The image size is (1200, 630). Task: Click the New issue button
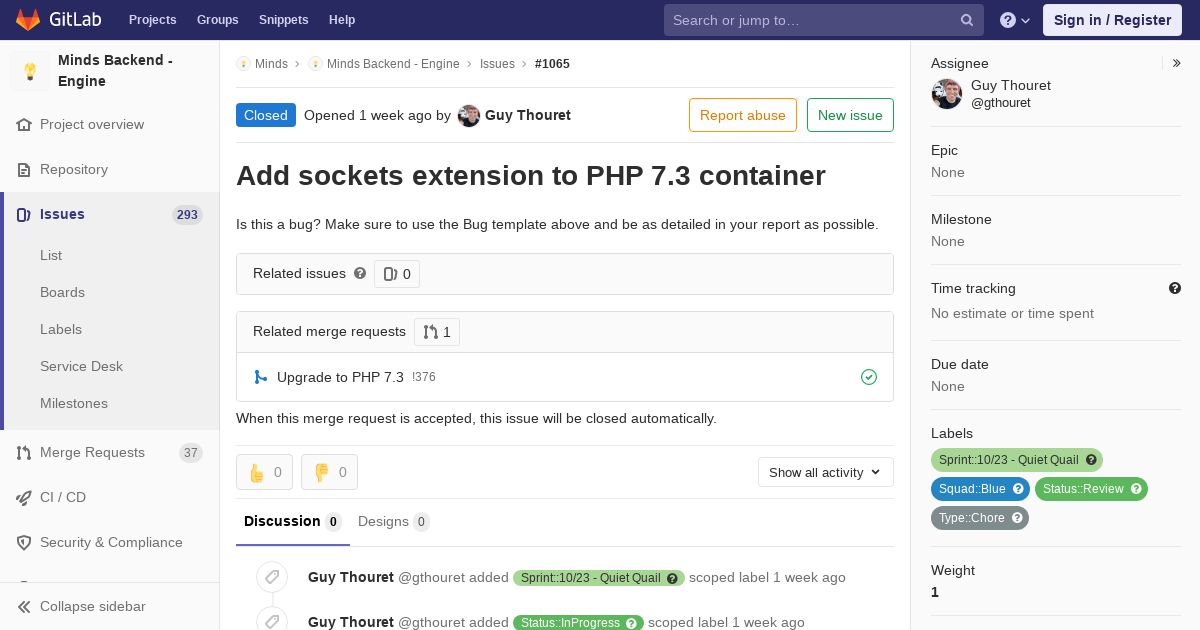(x=850, y=115)
